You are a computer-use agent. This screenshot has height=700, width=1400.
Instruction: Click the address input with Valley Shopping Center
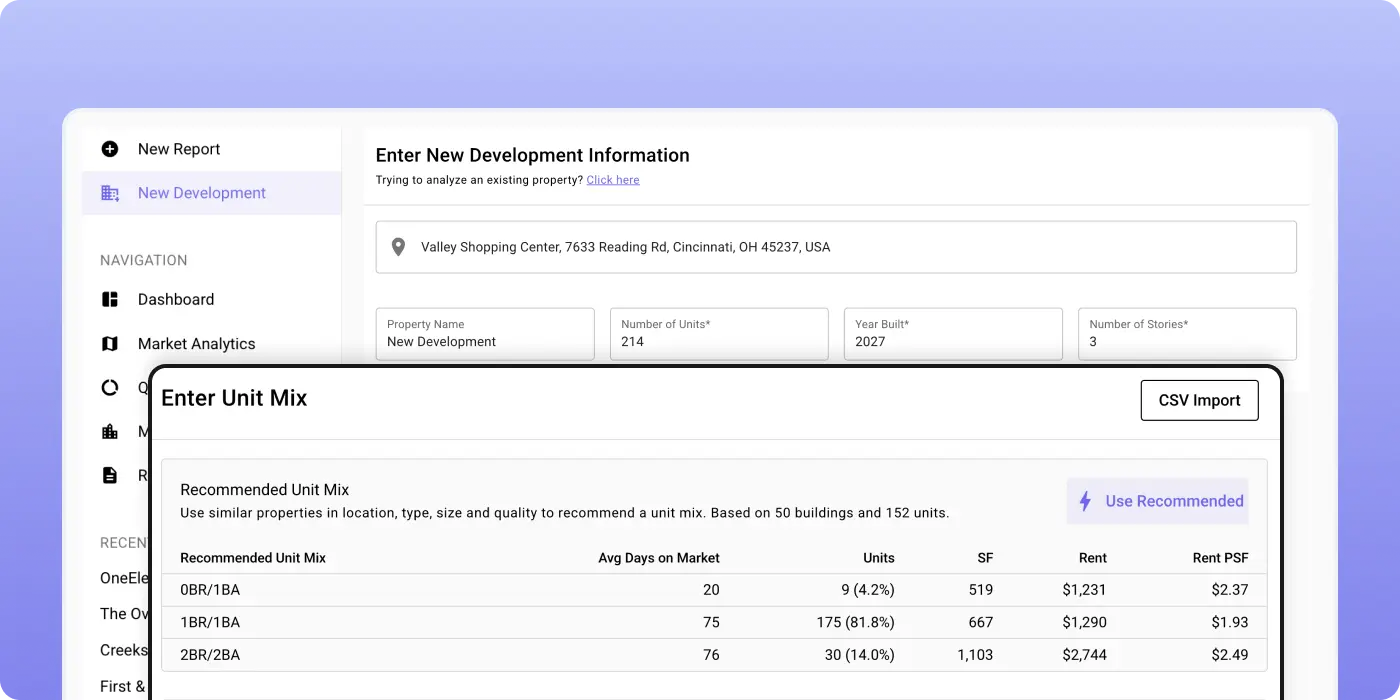(x=836, y=247)
